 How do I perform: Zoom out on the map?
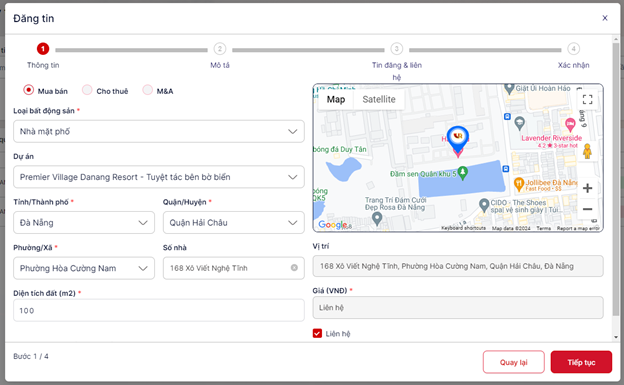(587, 209)
